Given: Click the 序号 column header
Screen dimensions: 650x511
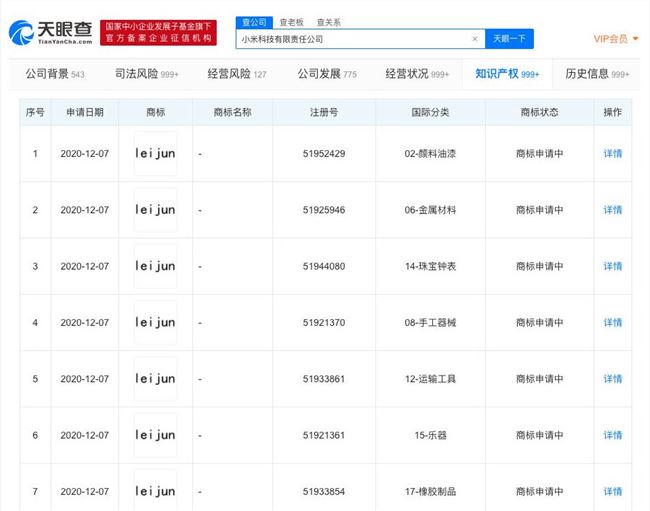Looking at the screenshot, I should coord(35,112).
